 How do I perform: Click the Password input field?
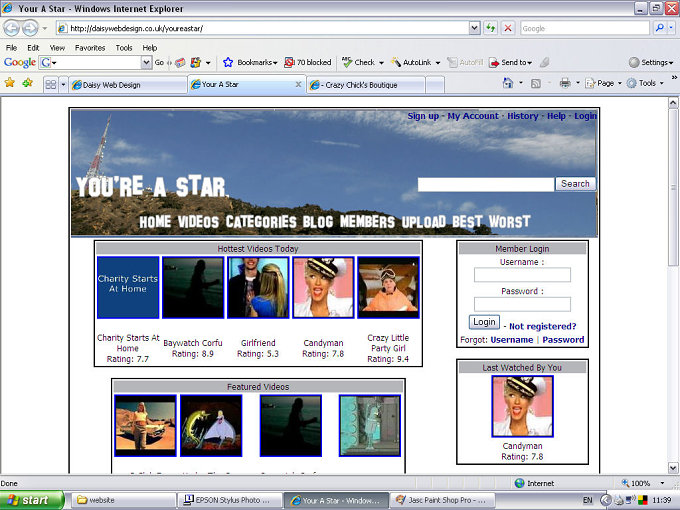pos(522,304)
